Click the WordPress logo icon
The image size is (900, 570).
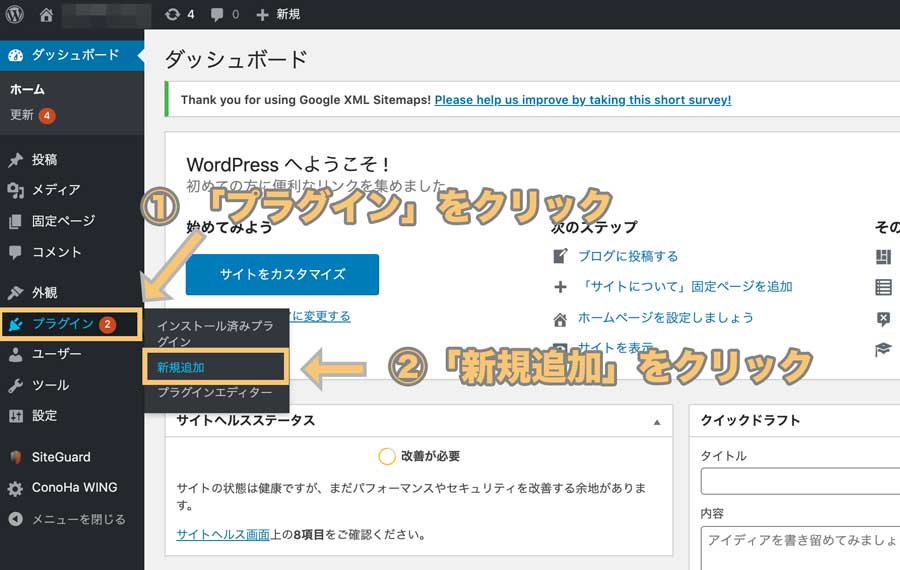click(x=14, y=14)
